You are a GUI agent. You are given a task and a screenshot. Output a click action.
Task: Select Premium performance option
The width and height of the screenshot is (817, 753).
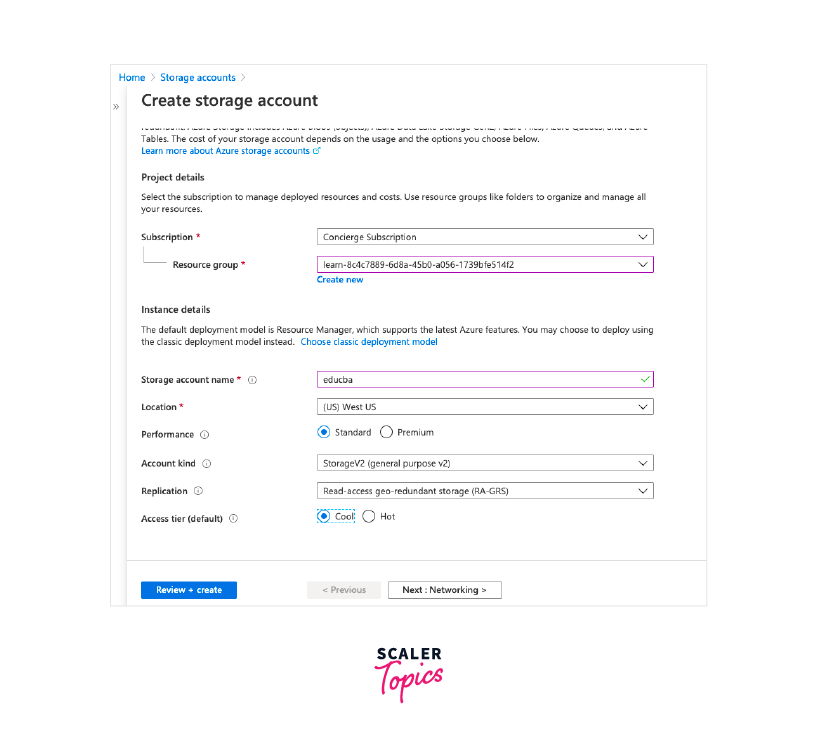pos(387,433)
